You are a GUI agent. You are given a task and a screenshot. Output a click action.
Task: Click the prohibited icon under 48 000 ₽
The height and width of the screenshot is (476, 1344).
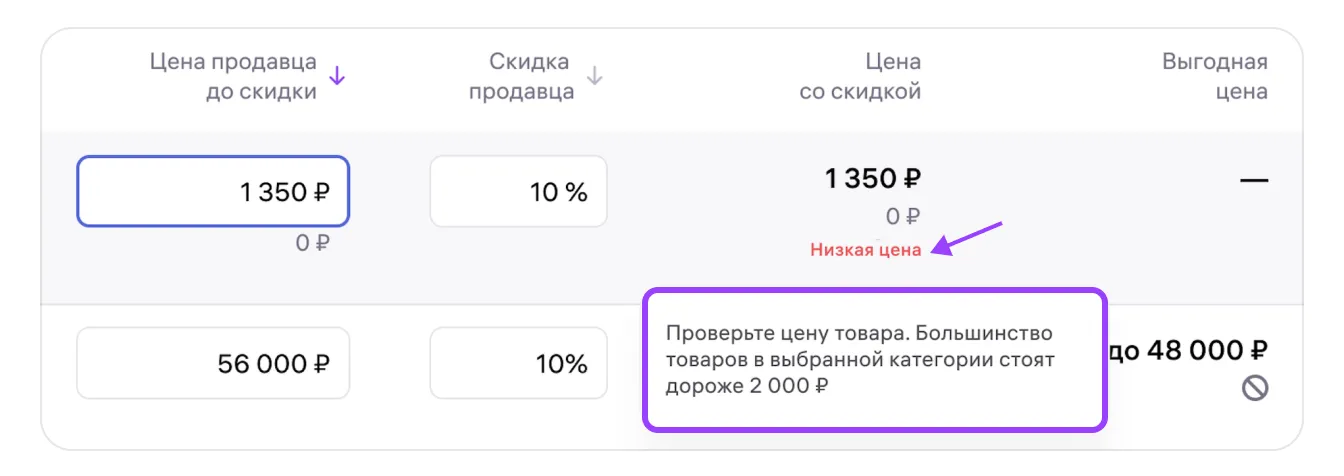[1255, 389]
